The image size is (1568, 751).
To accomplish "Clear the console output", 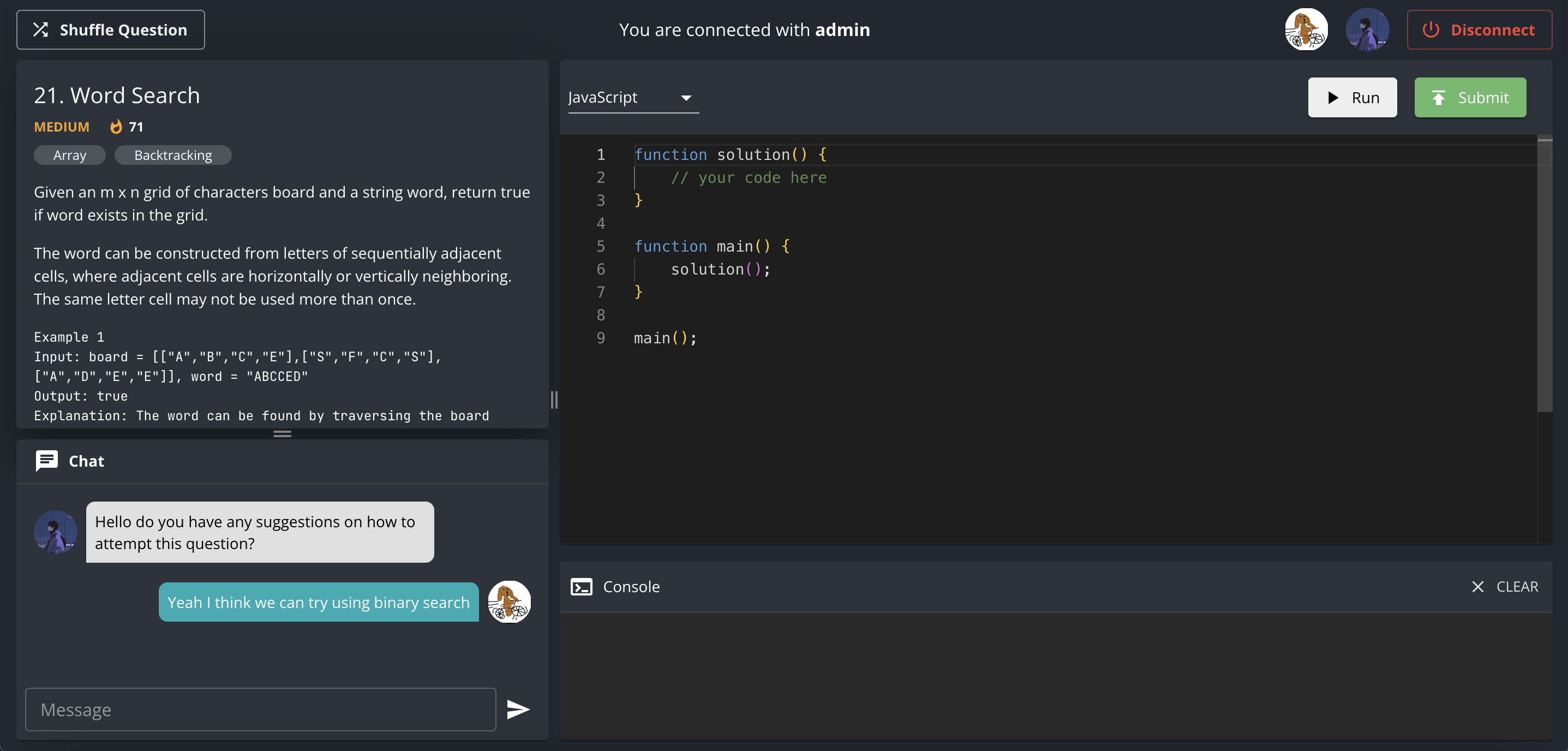I will [x=1505, y=587].
